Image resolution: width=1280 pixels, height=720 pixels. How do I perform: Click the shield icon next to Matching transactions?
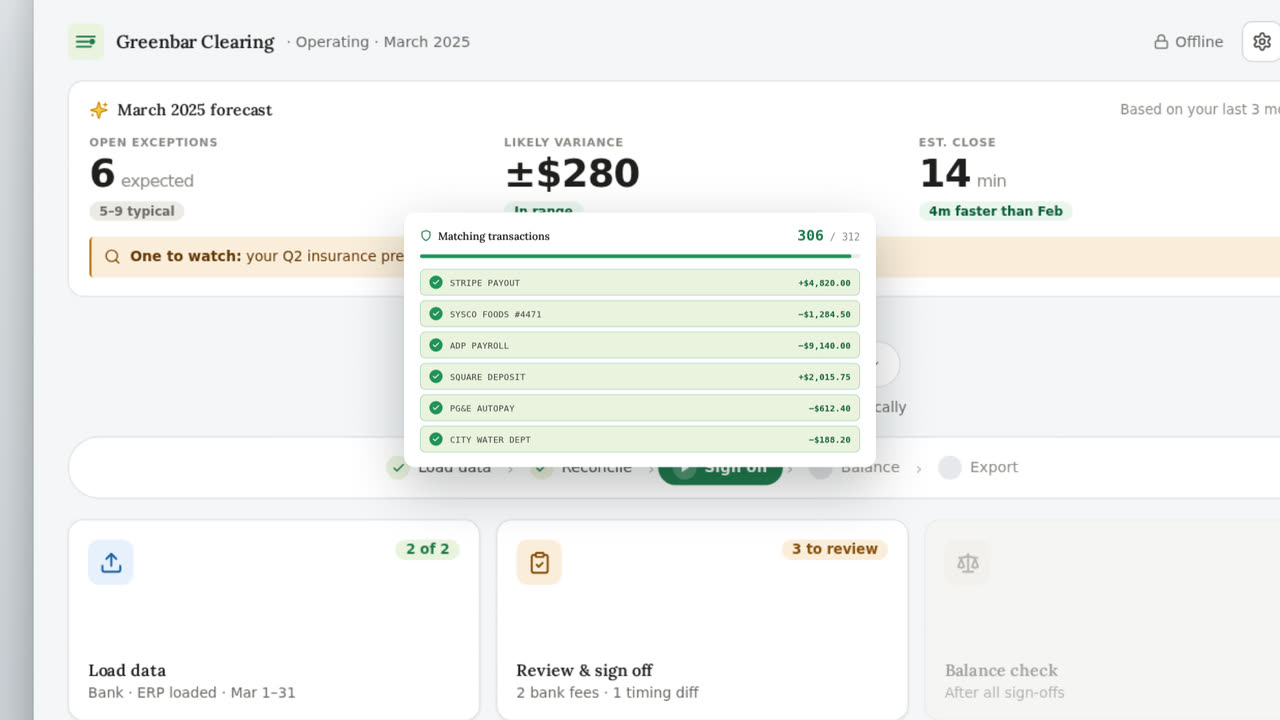(426, 236)
